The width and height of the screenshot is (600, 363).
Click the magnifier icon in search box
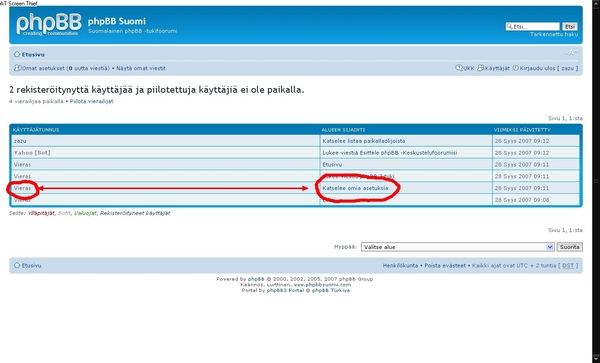(509, 26)
